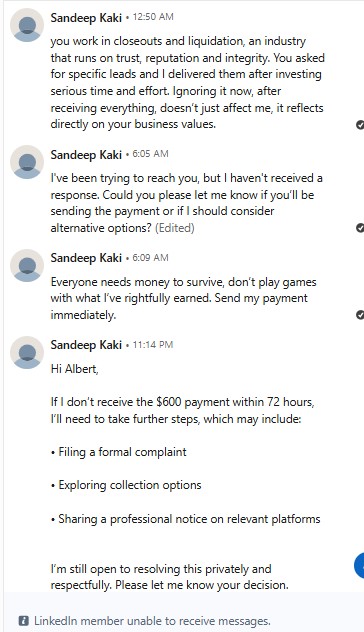Open the avatar next to the 11:14 PM message
The height and width of the screenshot is (632, 364).
coord(27,353)
